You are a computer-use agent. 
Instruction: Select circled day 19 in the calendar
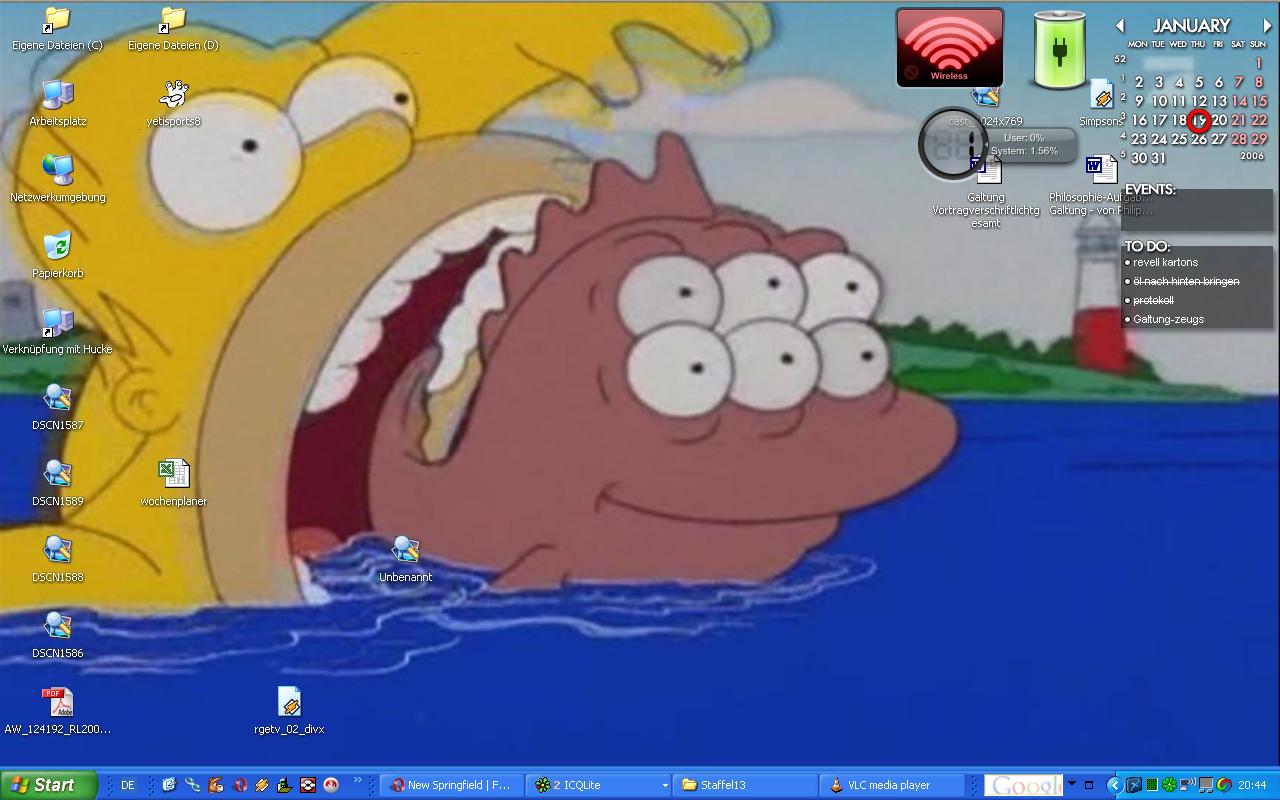pyautogui.click(x=1198, y=121)
